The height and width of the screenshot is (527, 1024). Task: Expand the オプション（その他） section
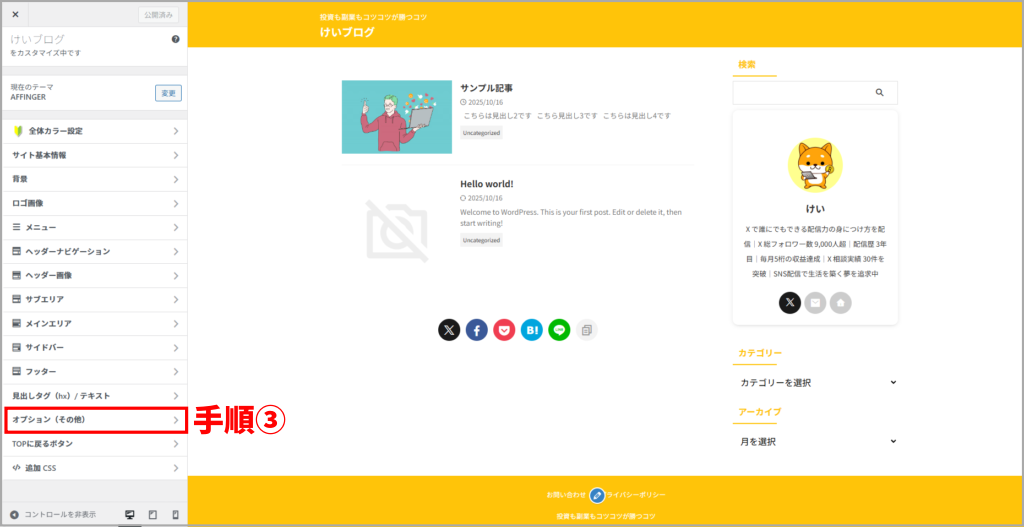[95, 420]
